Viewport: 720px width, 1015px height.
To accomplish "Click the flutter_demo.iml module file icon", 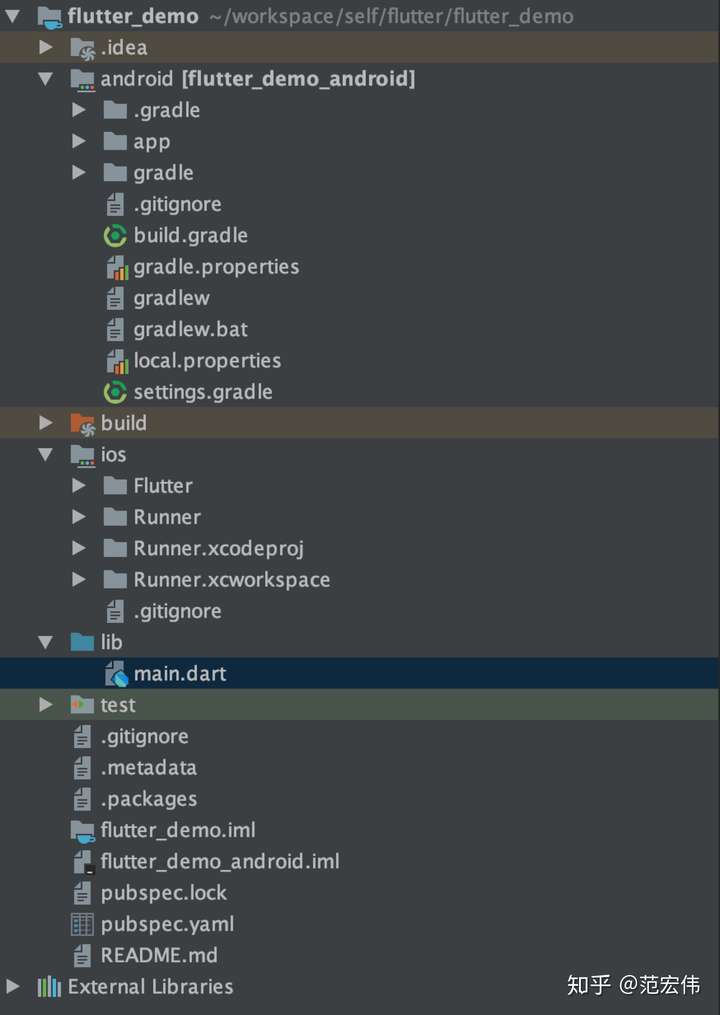I will pyautogui.click(x=82, y=830).
